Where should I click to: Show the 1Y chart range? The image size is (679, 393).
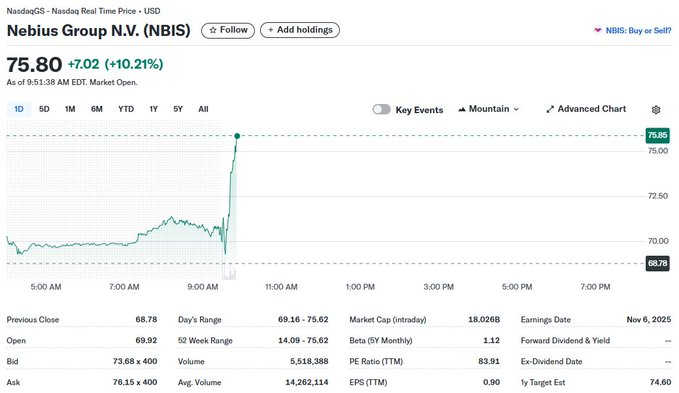tap(153, 109)
